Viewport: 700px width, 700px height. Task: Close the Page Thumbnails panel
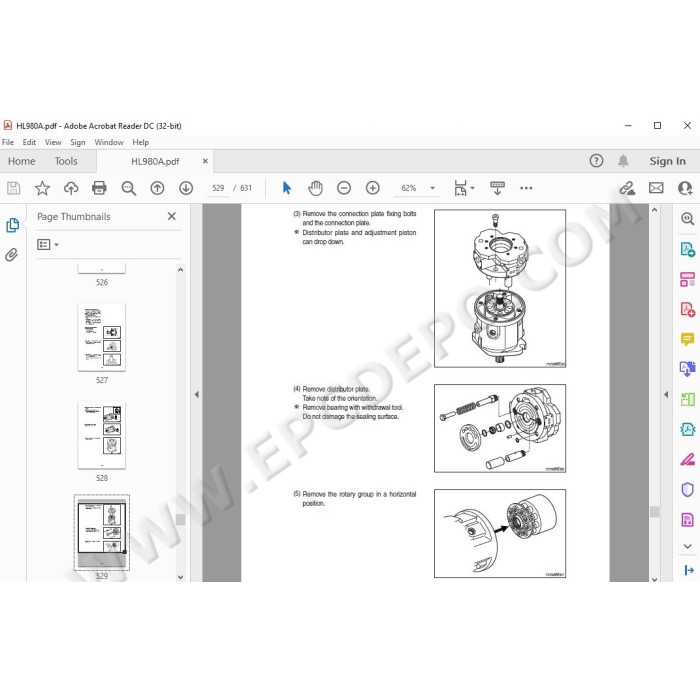point(171,216)
